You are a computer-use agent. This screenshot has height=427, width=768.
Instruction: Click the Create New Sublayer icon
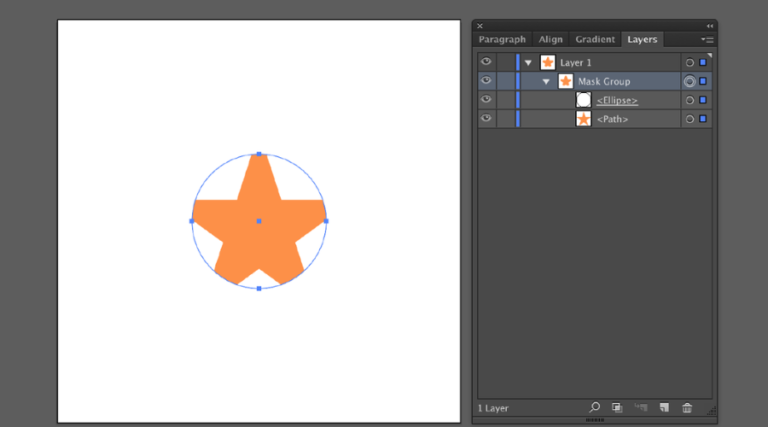(x=641, y=407)
